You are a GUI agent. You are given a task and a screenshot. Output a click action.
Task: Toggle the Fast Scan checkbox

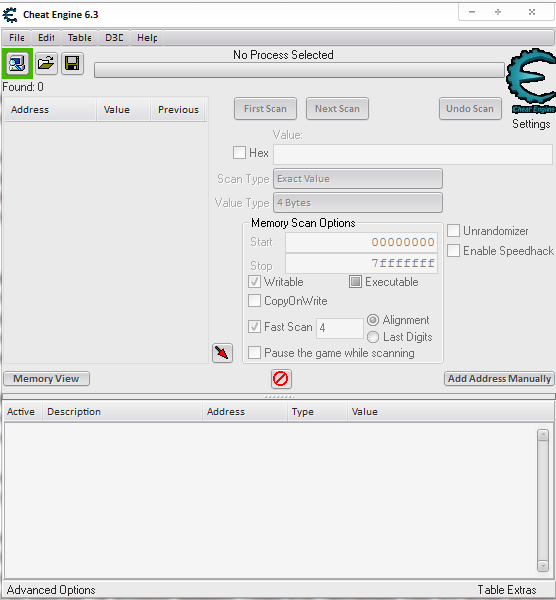click(254, 327)
